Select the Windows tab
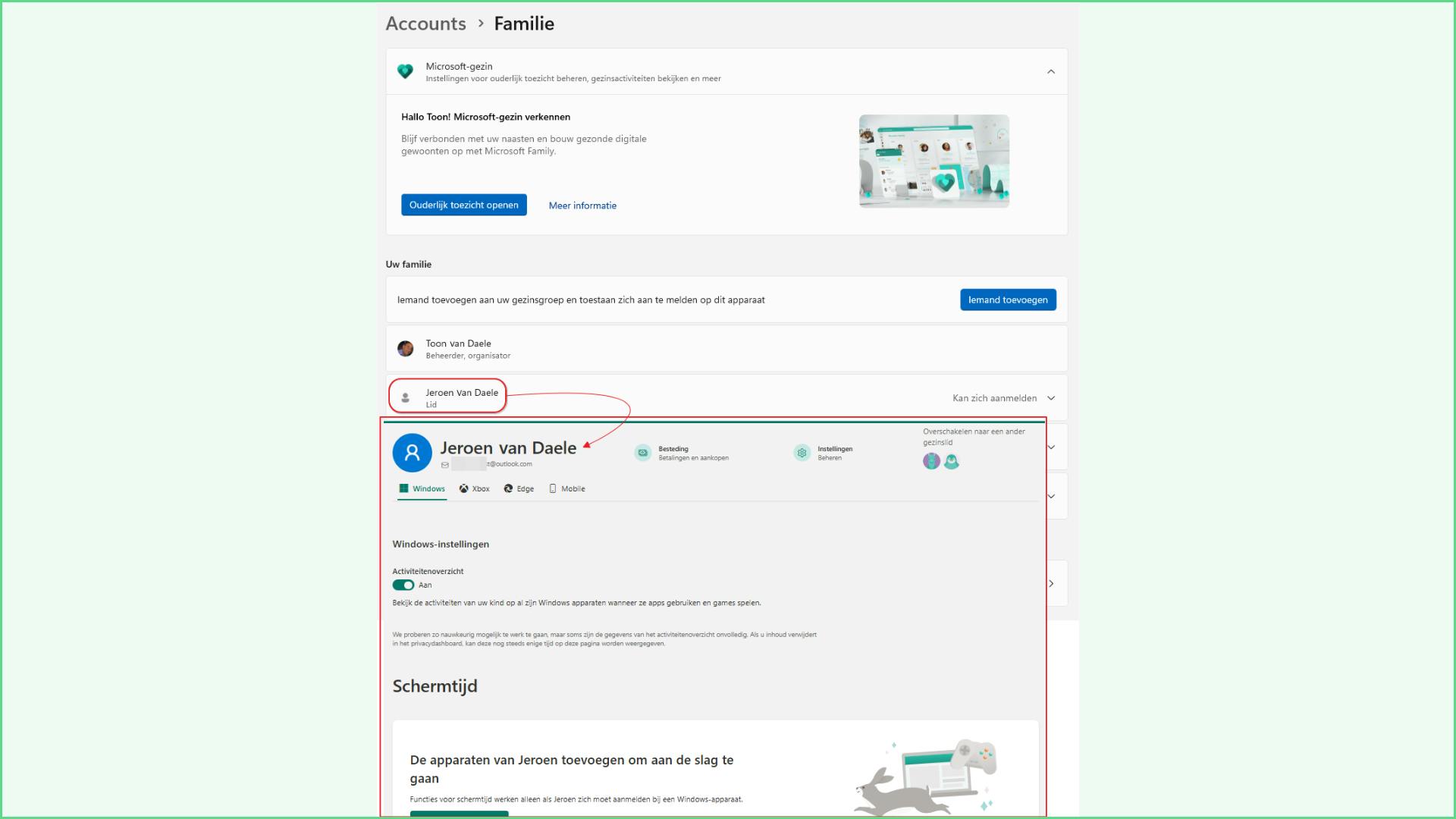 click(x=422, y=488)
